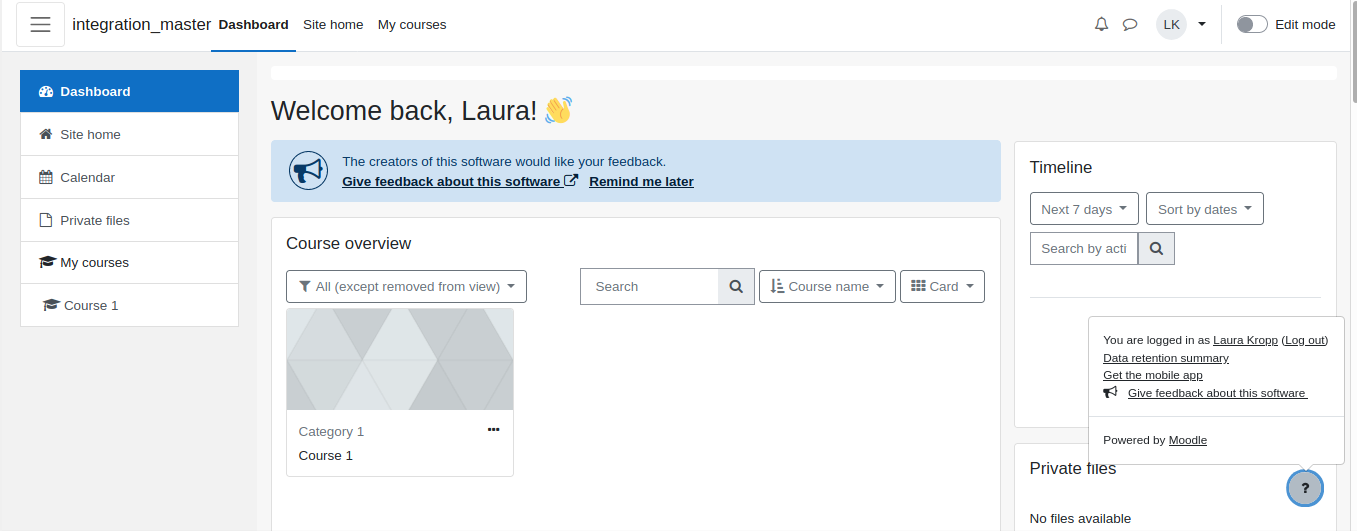Click external link icon after feedback link

(571, 181)
